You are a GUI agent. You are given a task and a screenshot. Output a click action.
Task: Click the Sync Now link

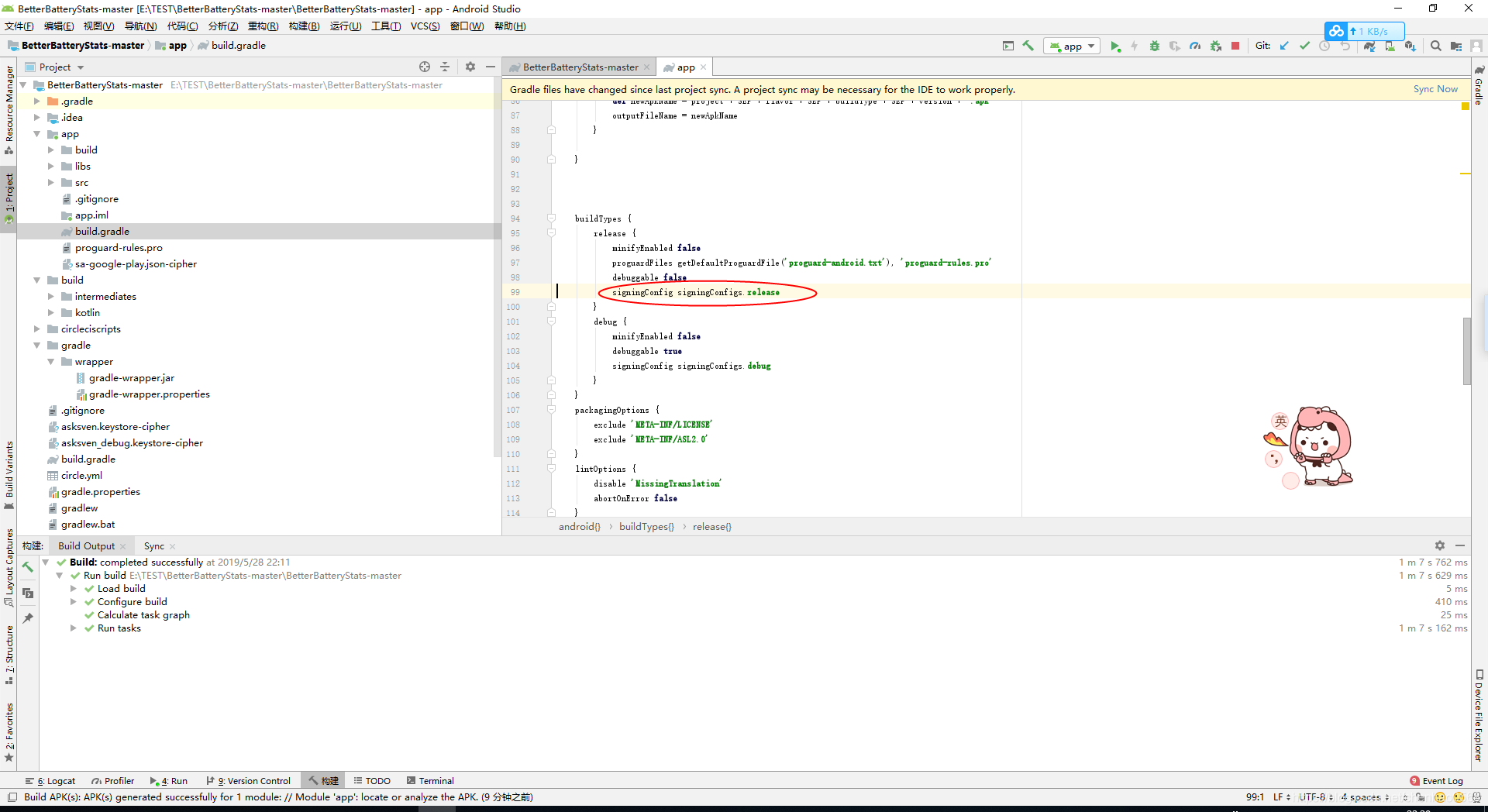click(x=1435, y=89)
